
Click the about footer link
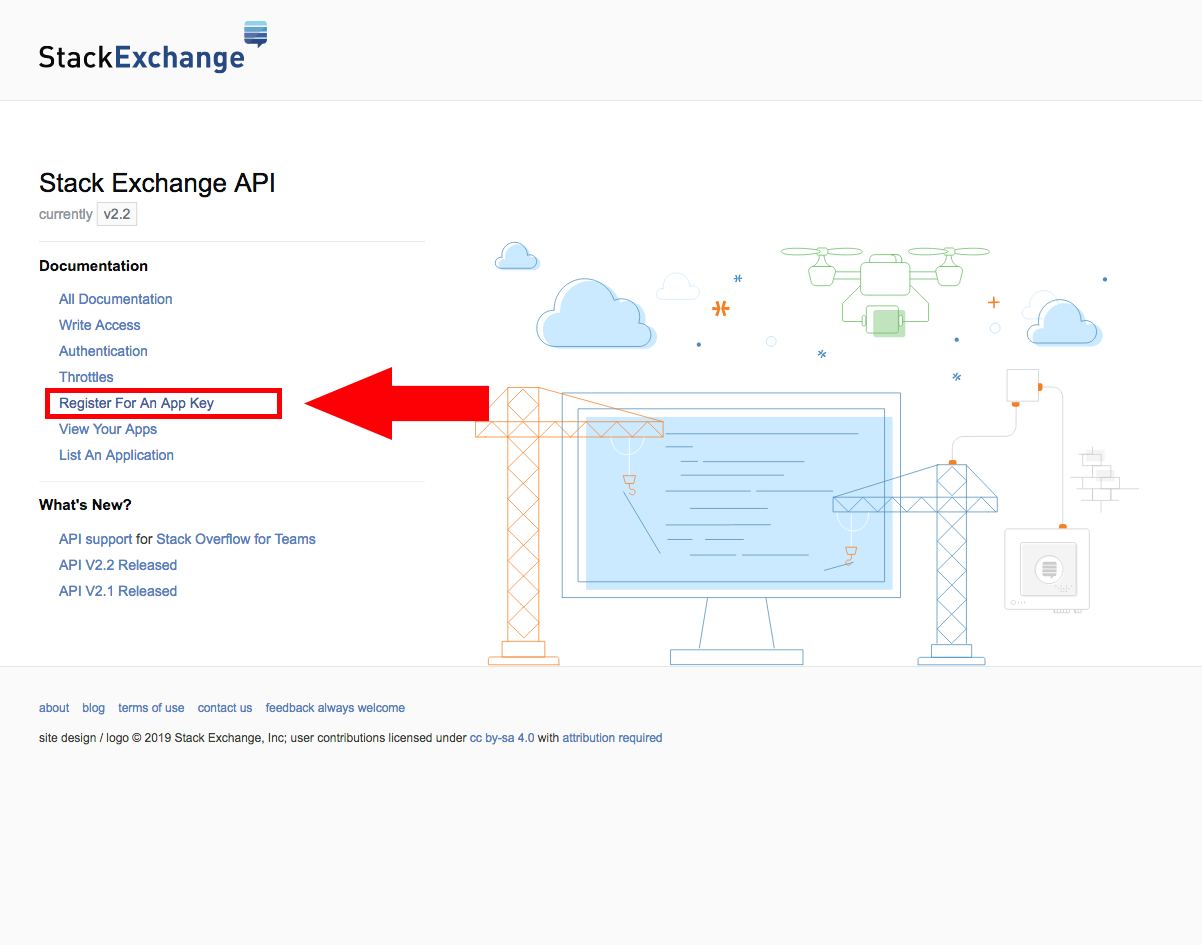(54, 708)
